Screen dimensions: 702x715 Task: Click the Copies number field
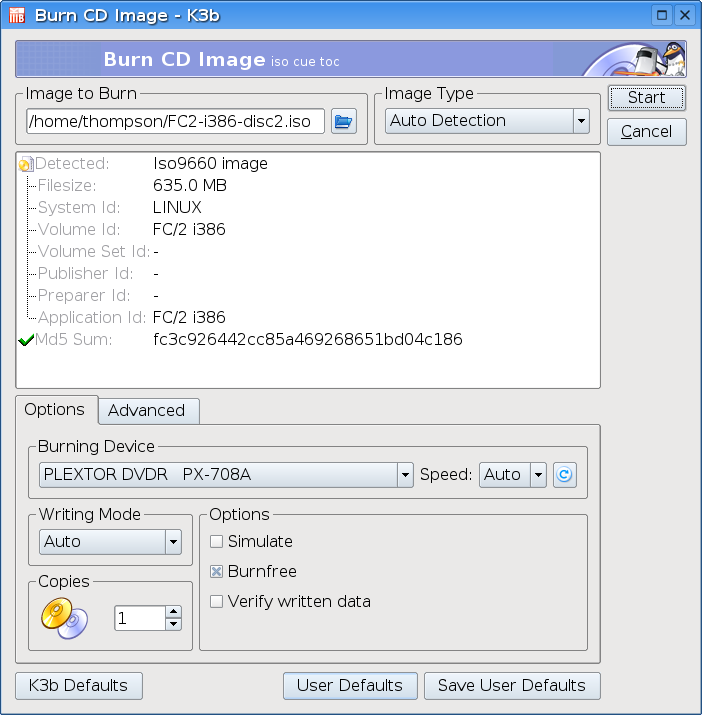point(140,618)
